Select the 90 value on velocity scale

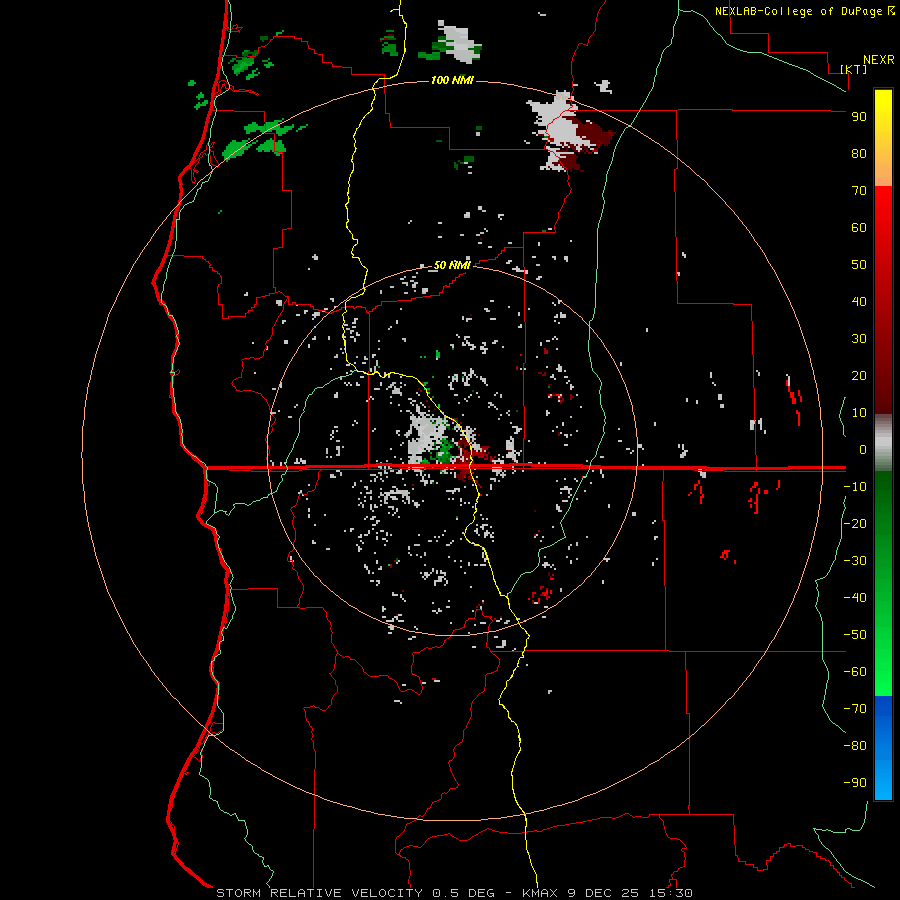[x=859, y=117]
